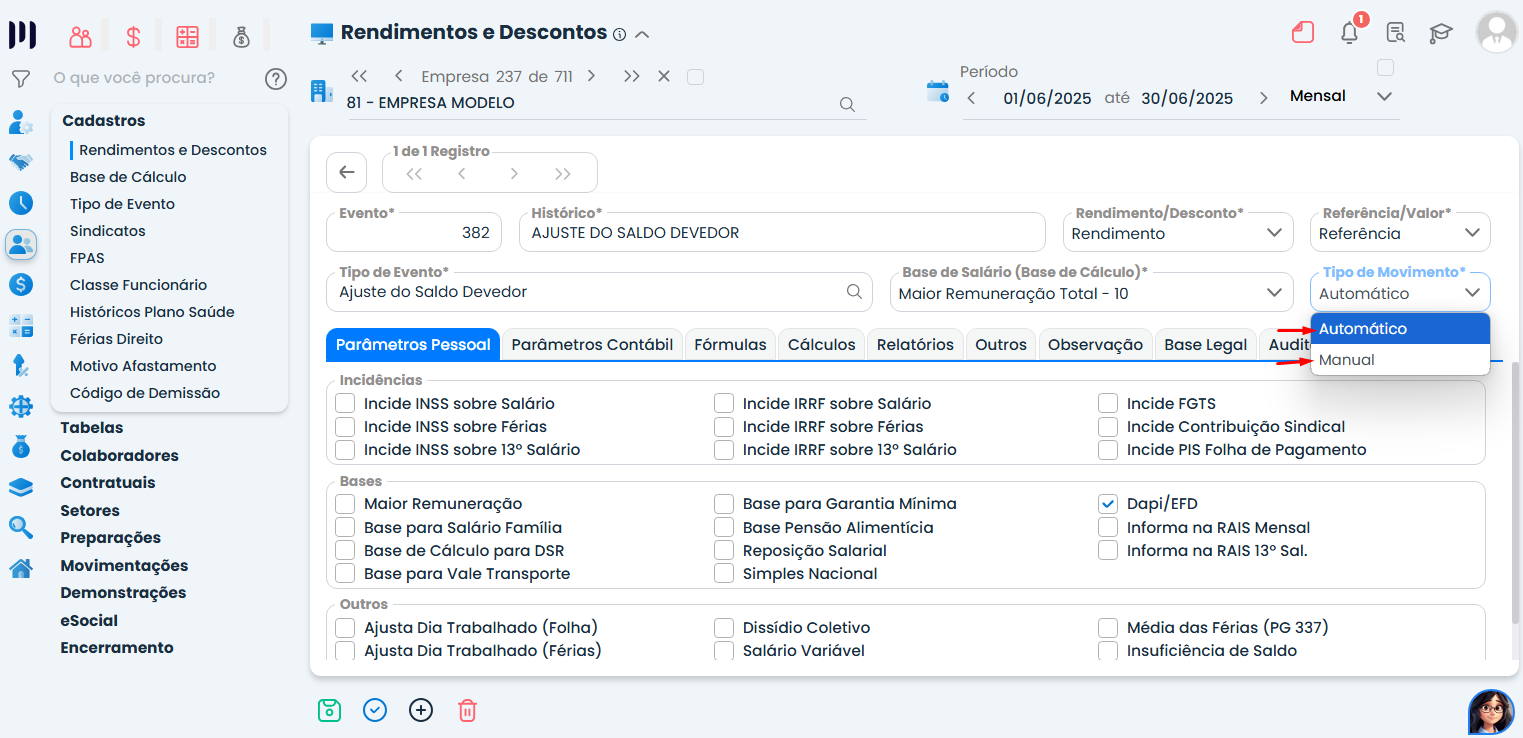
Task: Click the help question mark icon
Action: (x=276, y=78)
